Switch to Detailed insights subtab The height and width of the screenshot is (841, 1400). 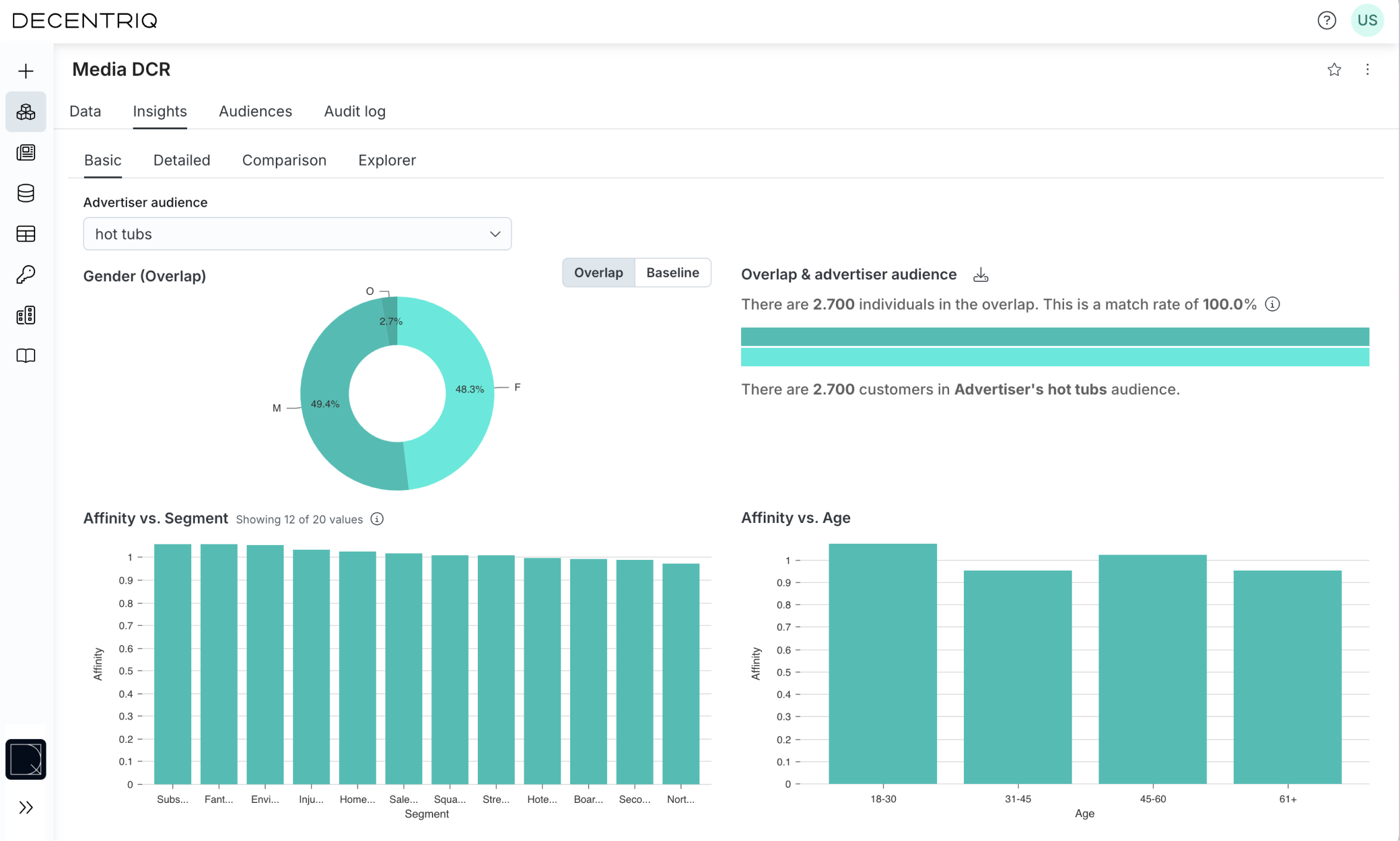click(182, 160)
